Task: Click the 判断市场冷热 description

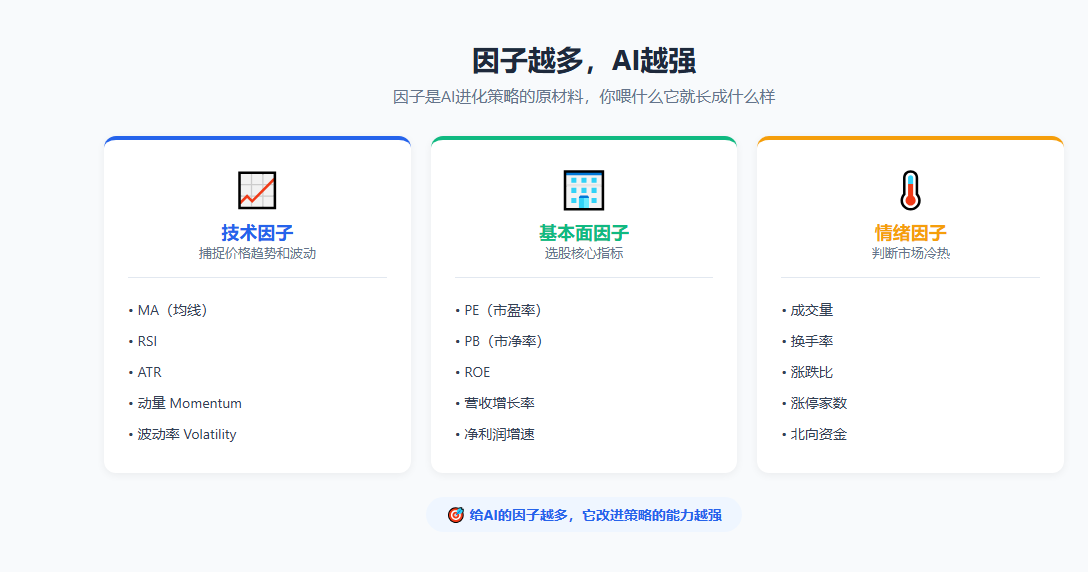Action: [910, 253]
